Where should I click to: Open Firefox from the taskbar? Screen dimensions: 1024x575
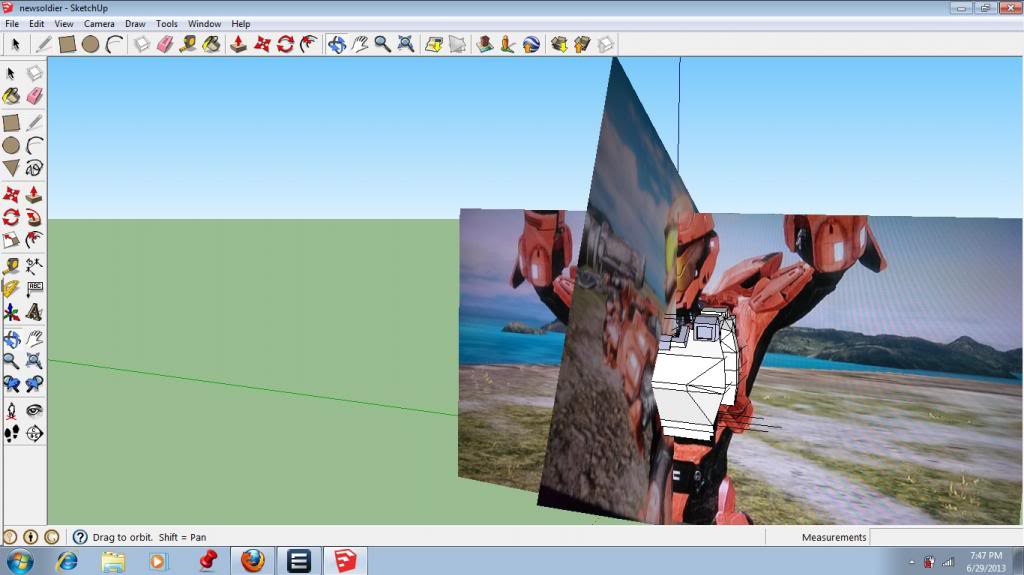coord(253,561)
